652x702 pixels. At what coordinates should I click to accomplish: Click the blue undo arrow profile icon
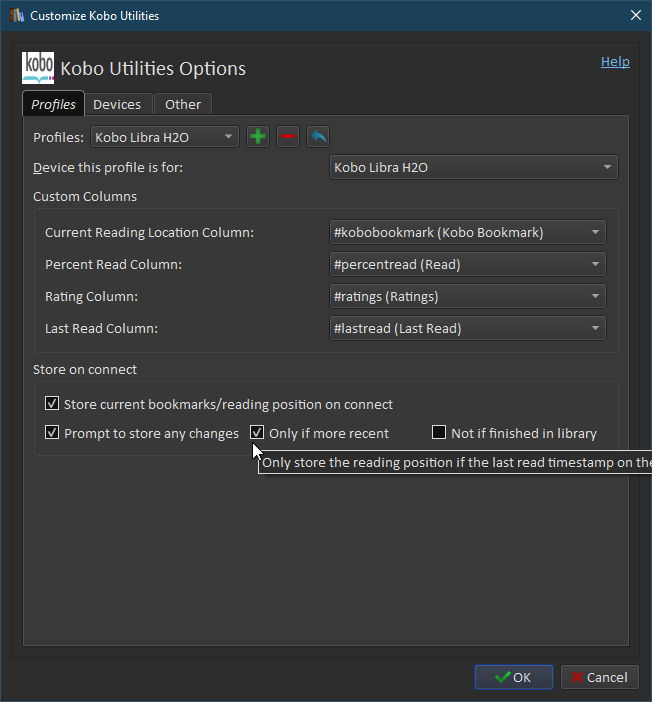(318, 137)
